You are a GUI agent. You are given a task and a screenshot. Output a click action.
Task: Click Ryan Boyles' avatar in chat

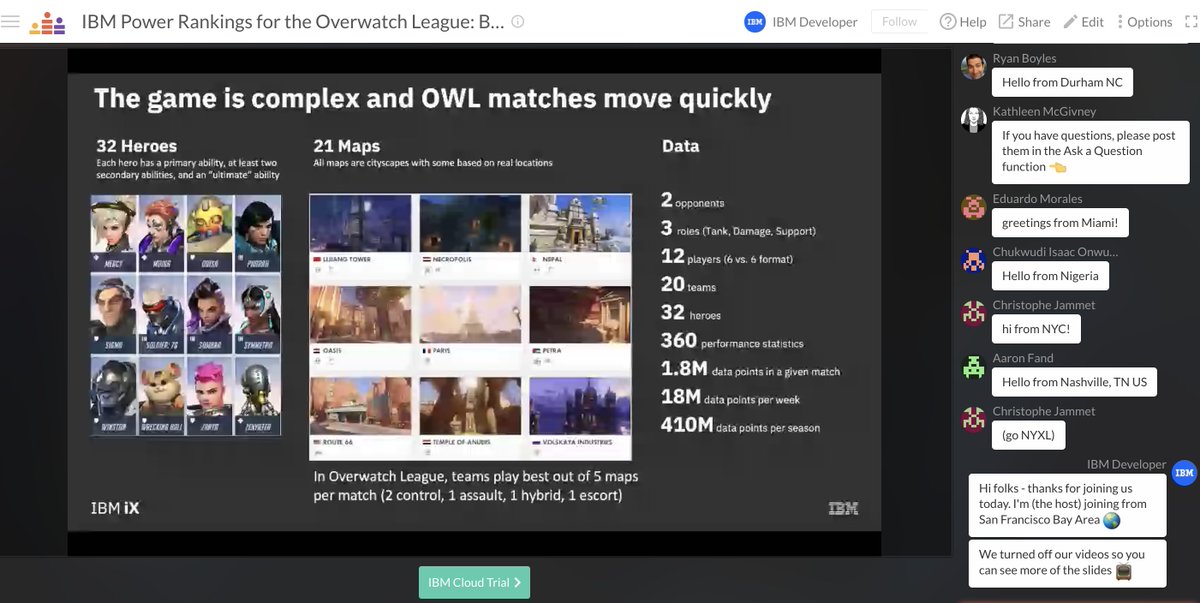tap(973, 67)
